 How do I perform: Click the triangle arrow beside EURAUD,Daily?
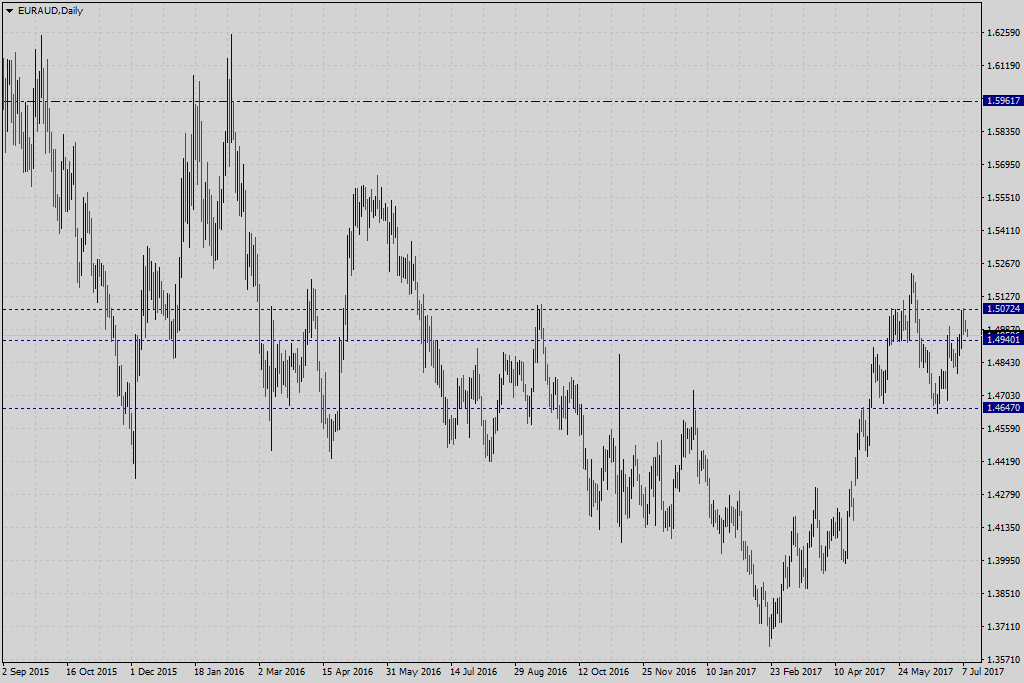9,10
